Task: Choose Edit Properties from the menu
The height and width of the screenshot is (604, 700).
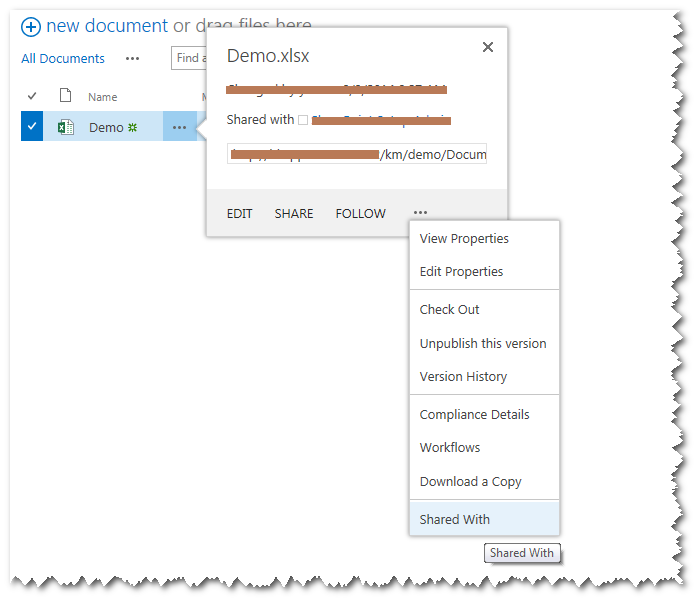Action: [484, 272]
